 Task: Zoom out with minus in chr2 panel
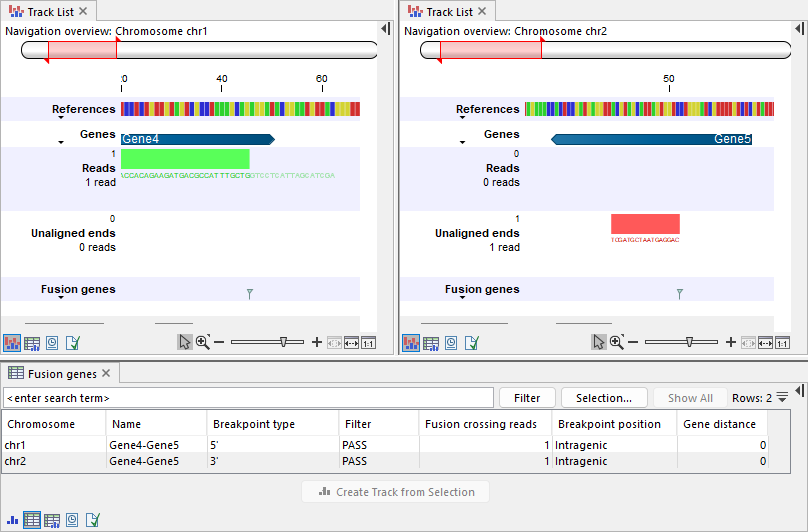click(x=633, y=342)
